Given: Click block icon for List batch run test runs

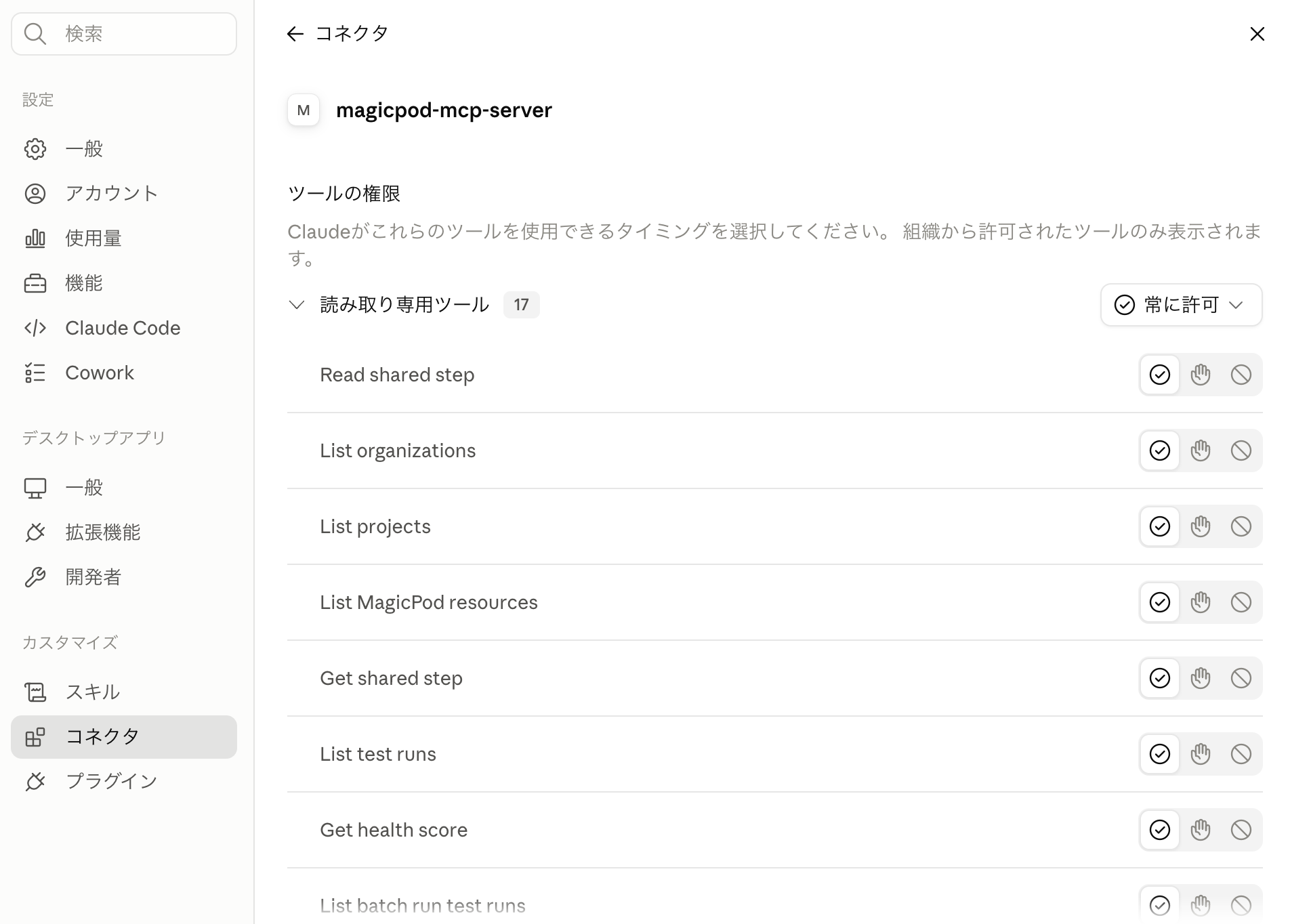Looking at the screenshot, I should 1241,905.
